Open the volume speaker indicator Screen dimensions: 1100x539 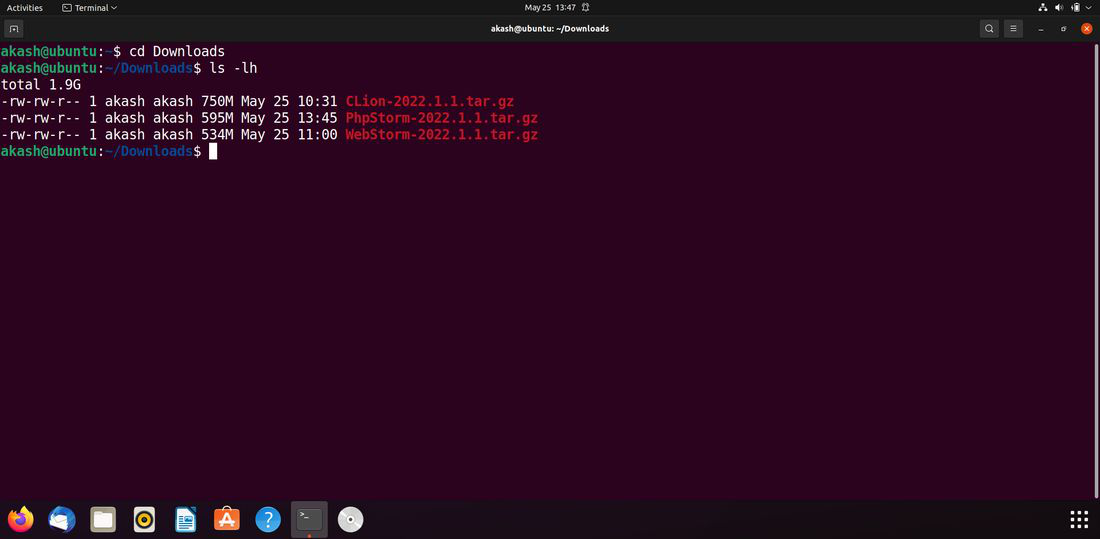pyautogui.click(x=1059, y=8)
